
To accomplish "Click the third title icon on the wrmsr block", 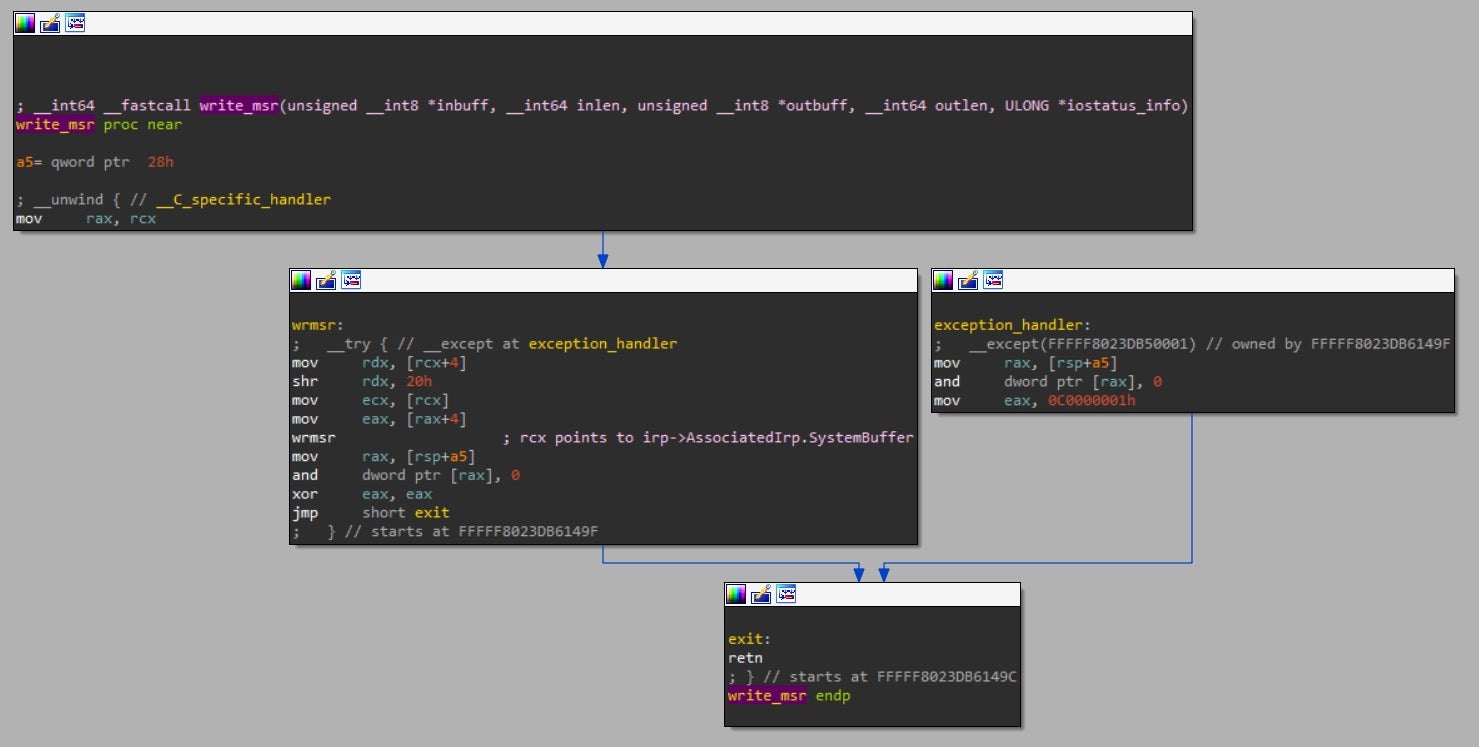I will point(351,280).
